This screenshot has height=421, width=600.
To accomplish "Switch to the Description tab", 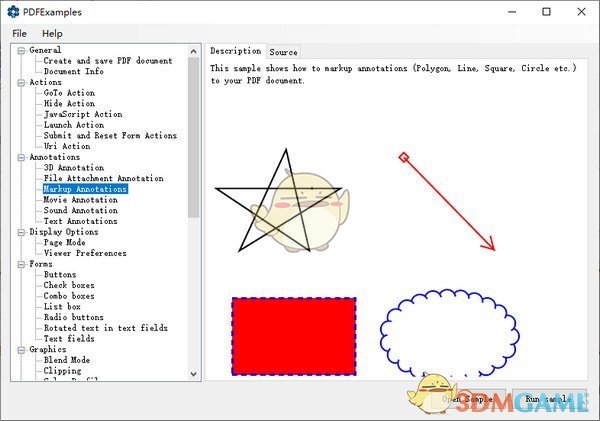I will click(x=236, y=51).
